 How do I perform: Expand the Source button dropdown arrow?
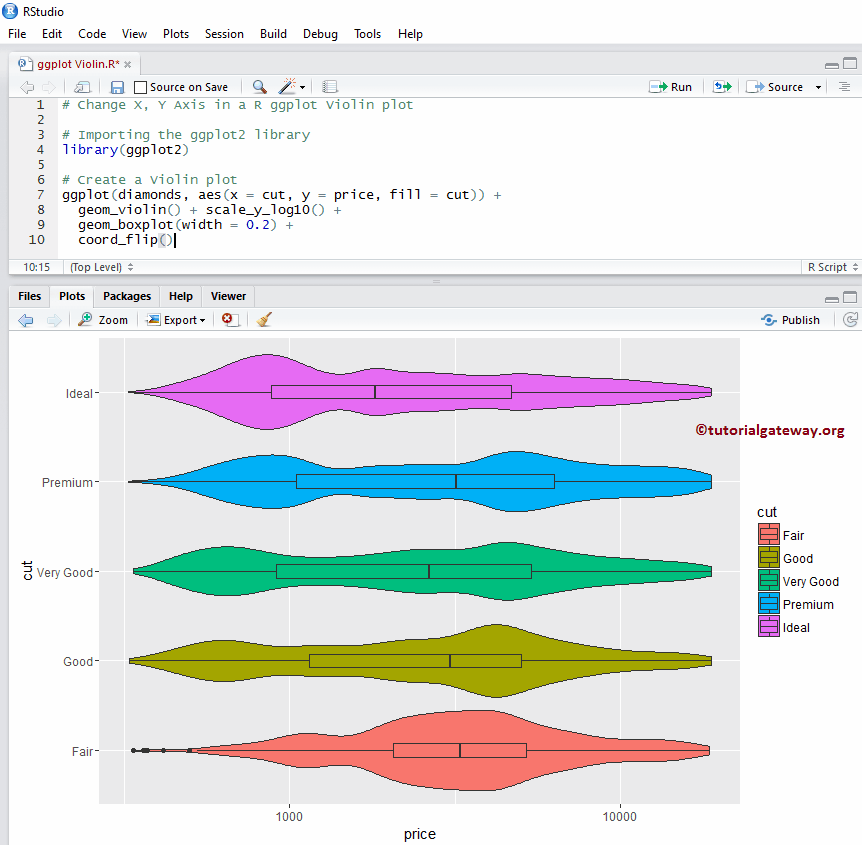(x=818, y=87)
